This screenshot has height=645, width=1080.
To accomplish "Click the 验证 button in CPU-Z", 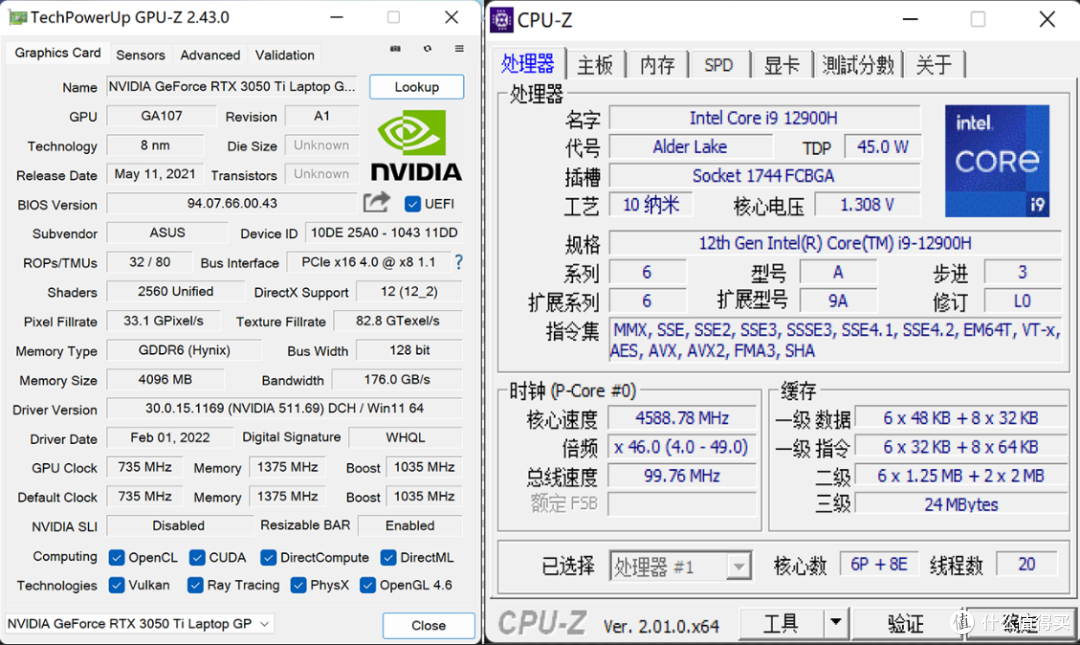I will coord(906,623).
